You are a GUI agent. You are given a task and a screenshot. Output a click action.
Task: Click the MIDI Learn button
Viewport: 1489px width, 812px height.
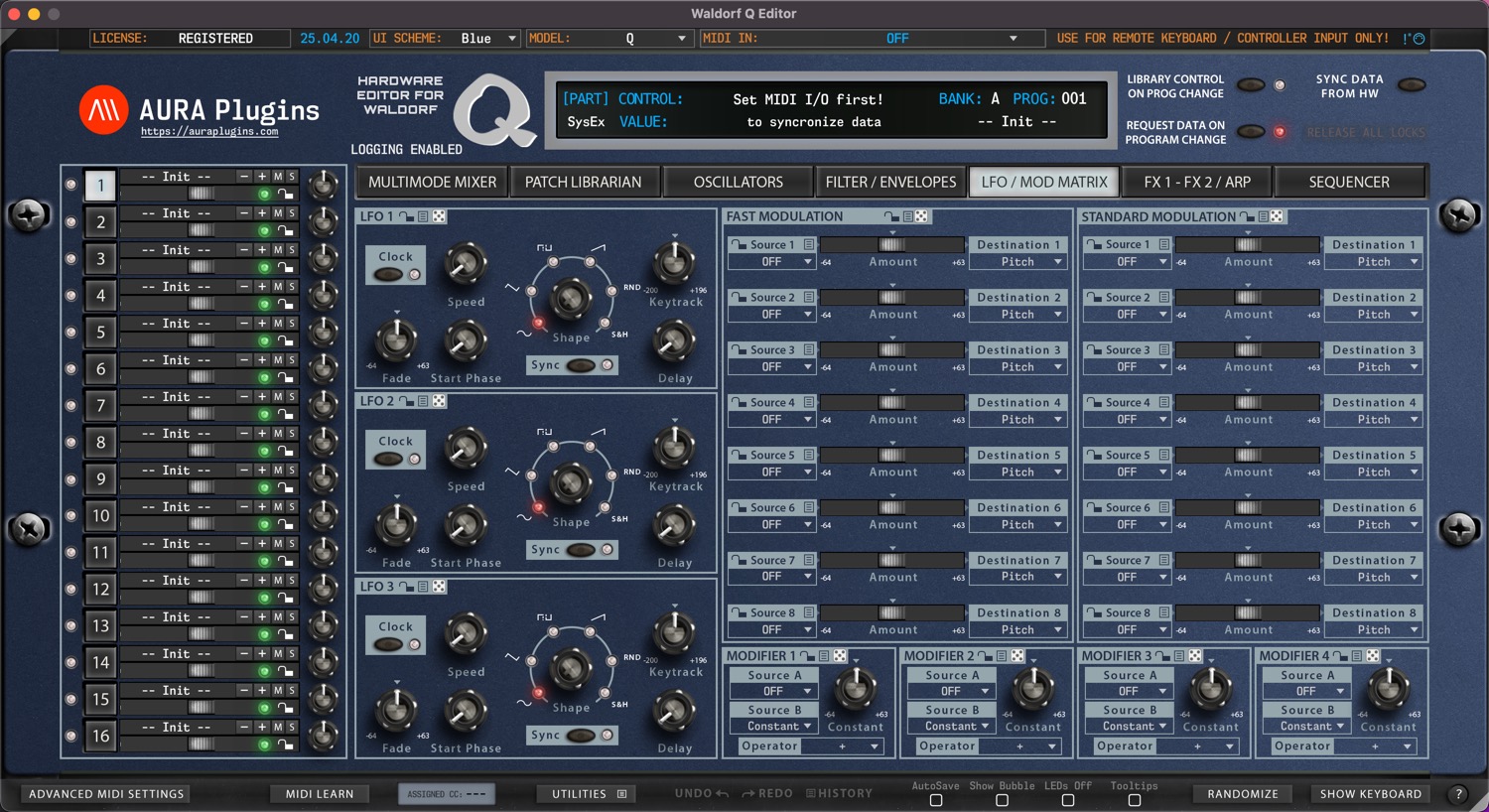320,794
